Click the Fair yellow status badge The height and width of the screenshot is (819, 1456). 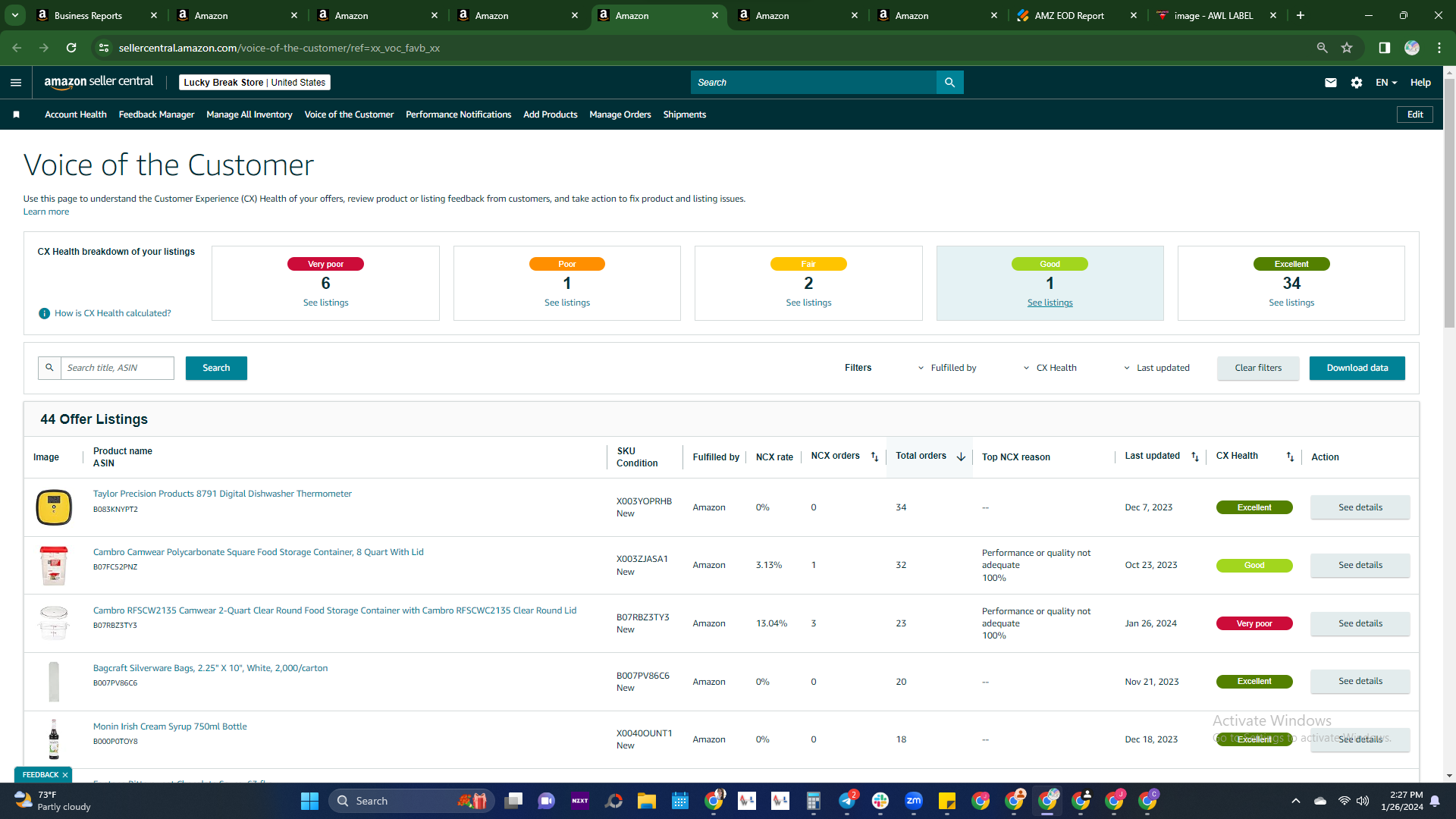tap(808, 264)
